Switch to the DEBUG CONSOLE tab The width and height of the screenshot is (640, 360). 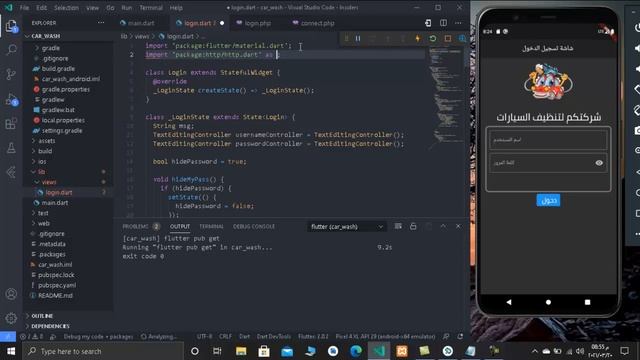coord(254,227)
